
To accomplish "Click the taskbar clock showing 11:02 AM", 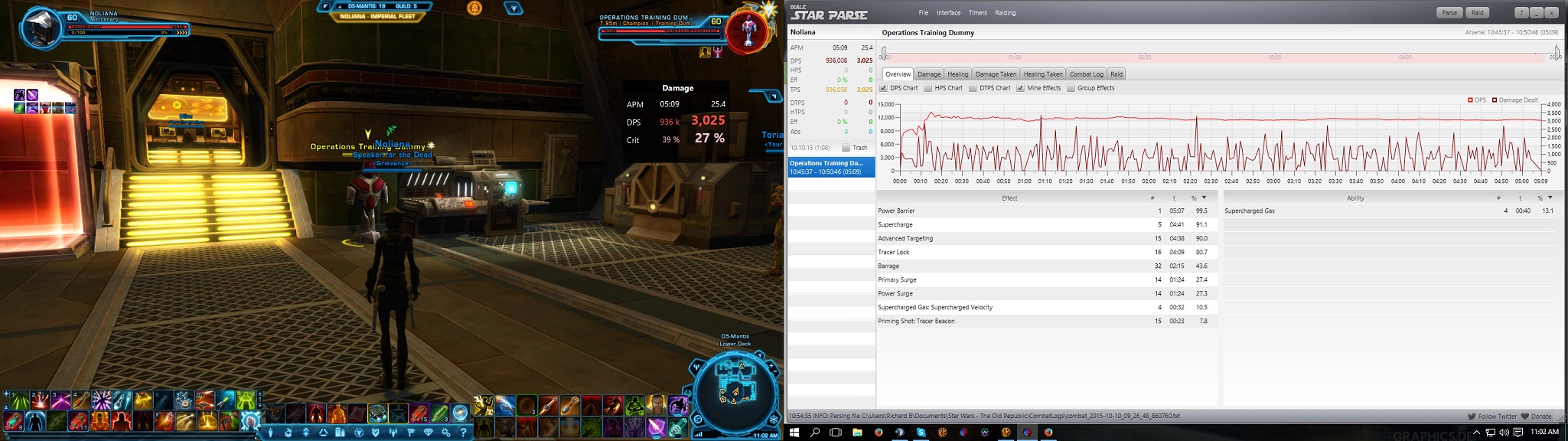I will [1544, 432].
